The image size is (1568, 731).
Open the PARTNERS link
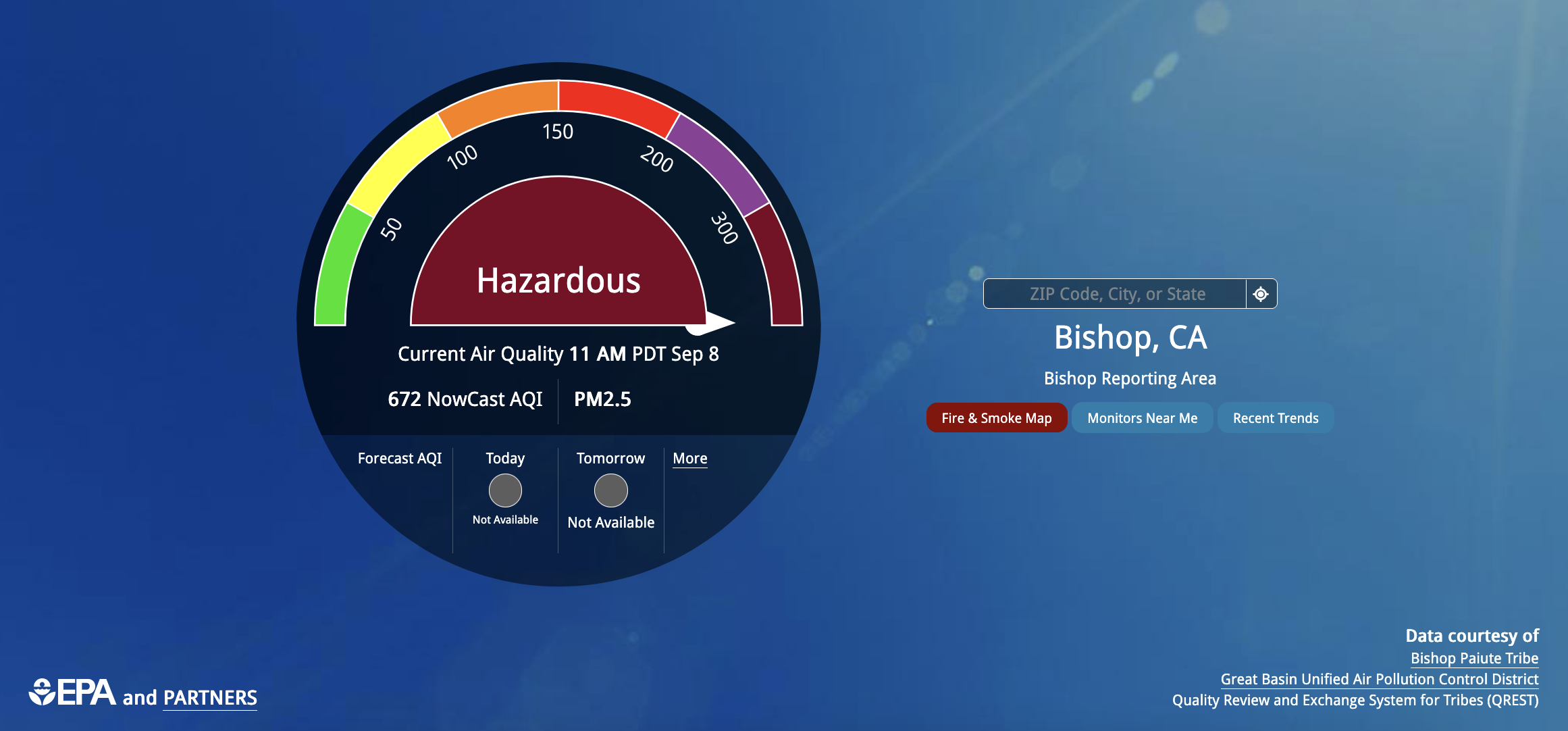(210, 698)
